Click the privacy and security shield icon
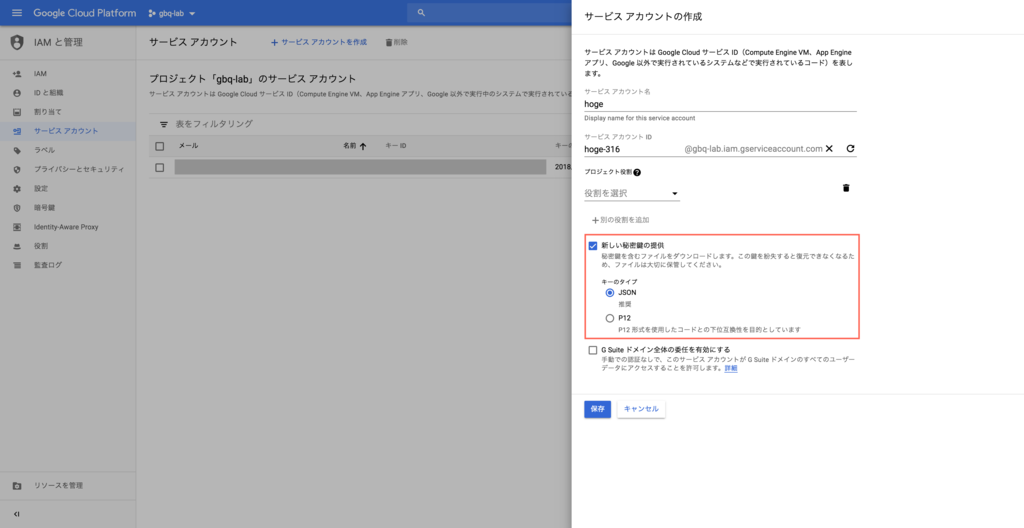 click(x=18, y=169)
